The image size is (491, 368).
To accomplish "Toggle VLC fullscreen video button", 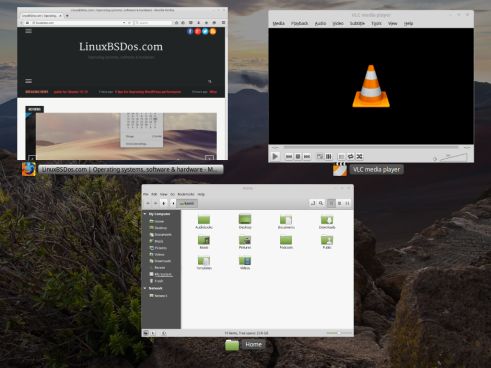I will [x=320, y=156].
